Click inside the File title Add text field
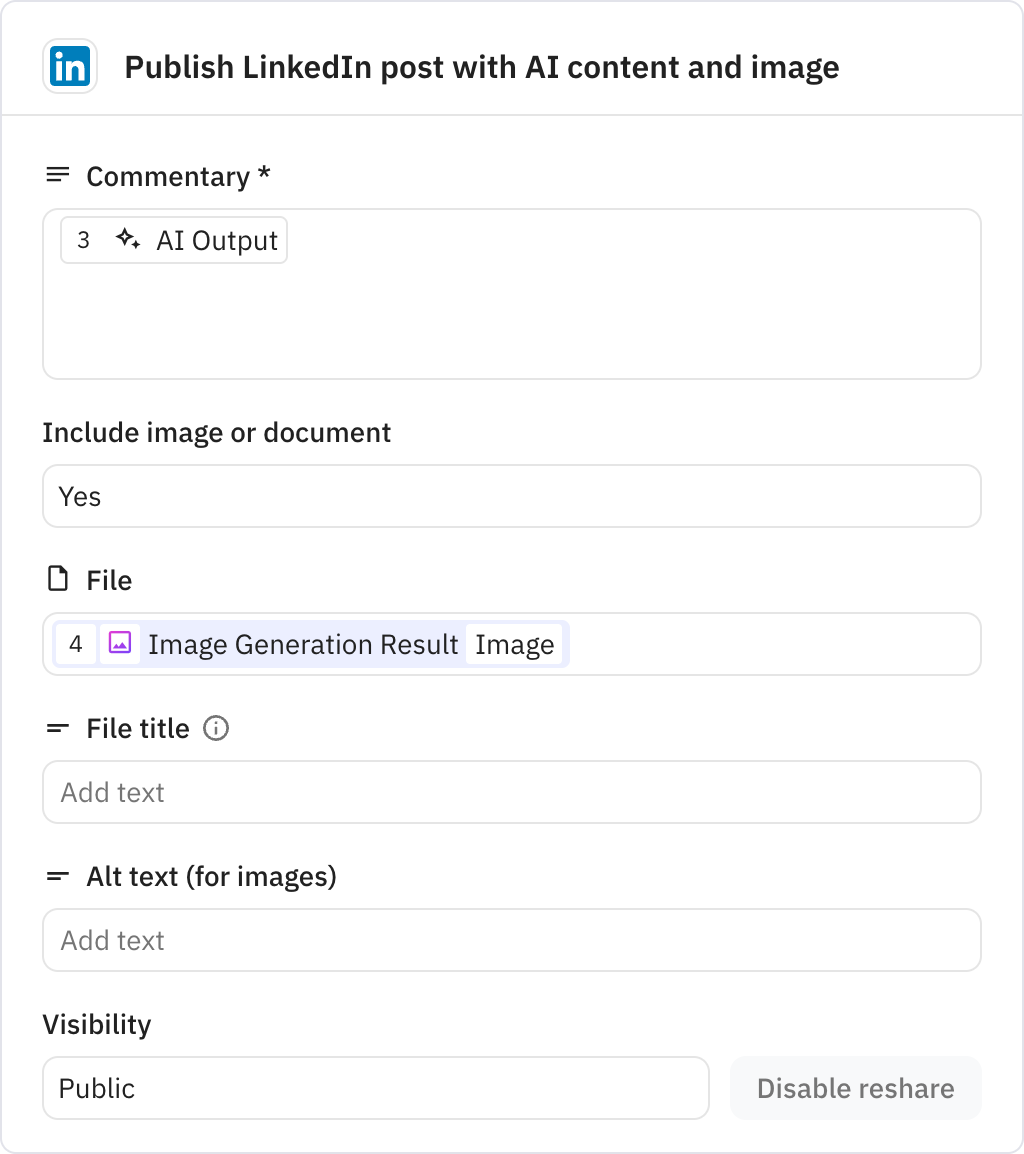The image size is (1024, 1154). [x=512, y=792]
